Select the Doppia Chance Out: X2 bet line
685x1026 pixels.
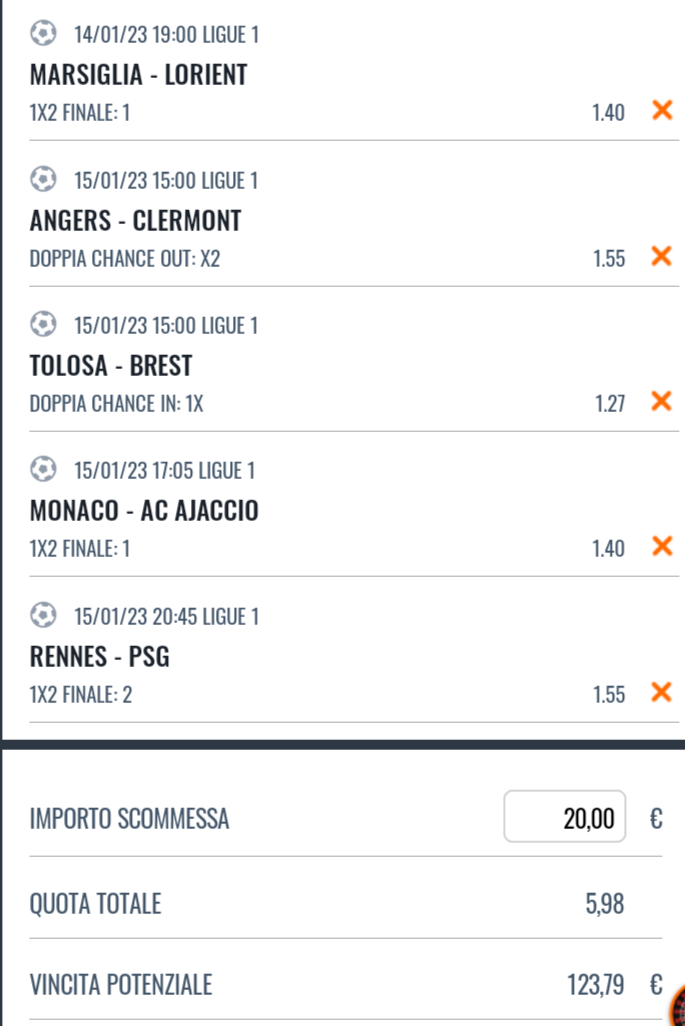click(125, 258)
